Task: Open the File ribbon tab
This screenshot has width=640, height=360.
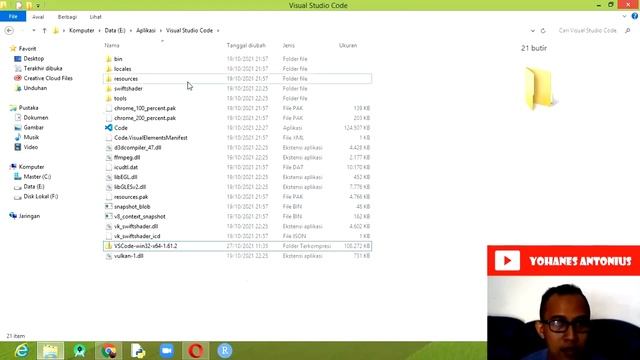Action: tap(13, 17)
